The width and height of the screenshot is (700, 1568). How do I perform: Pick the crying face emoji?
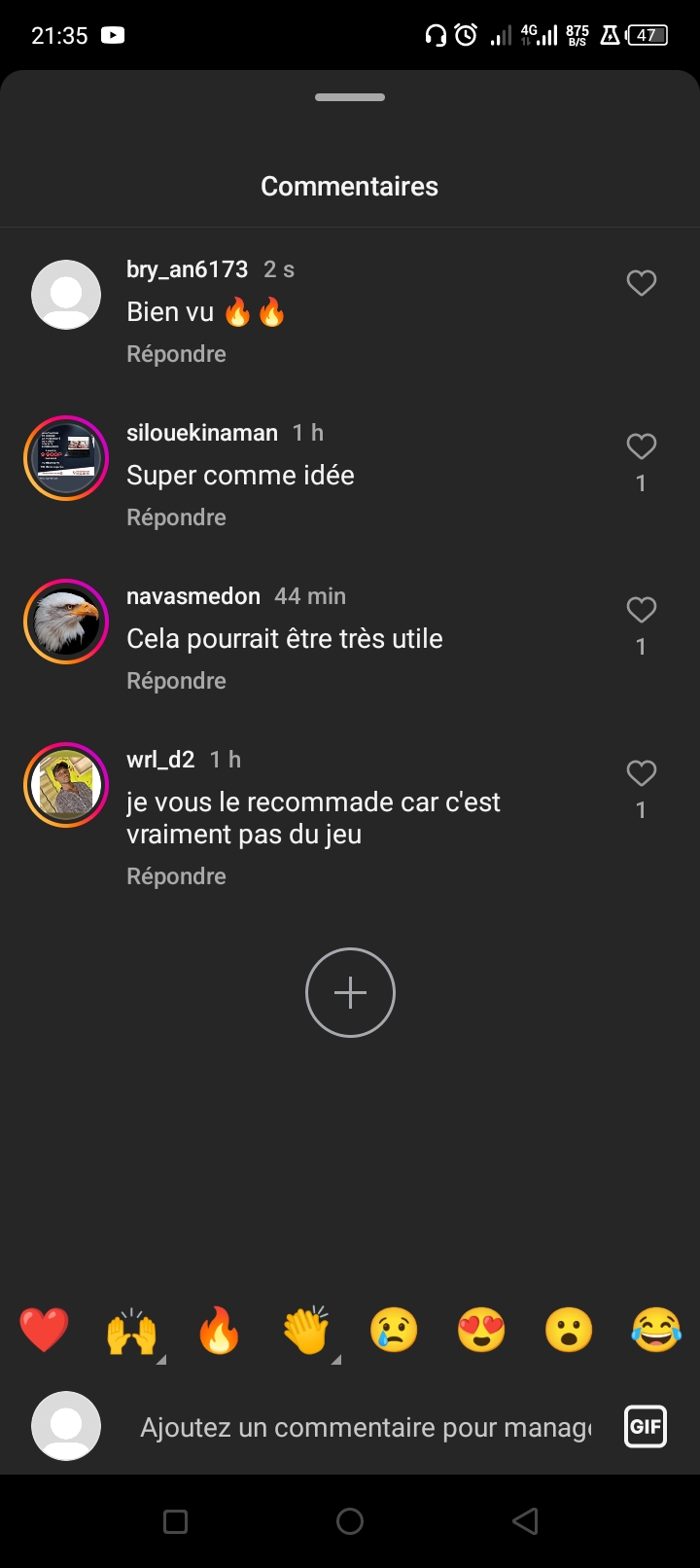(394, 1330)
